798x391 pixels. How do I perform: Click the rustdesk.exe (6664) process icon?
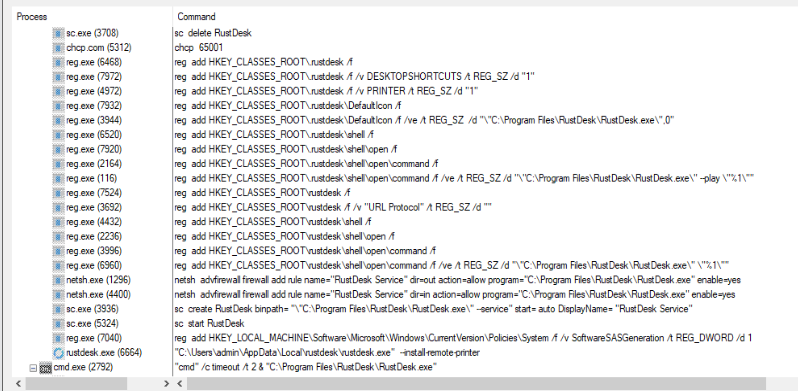59,353
